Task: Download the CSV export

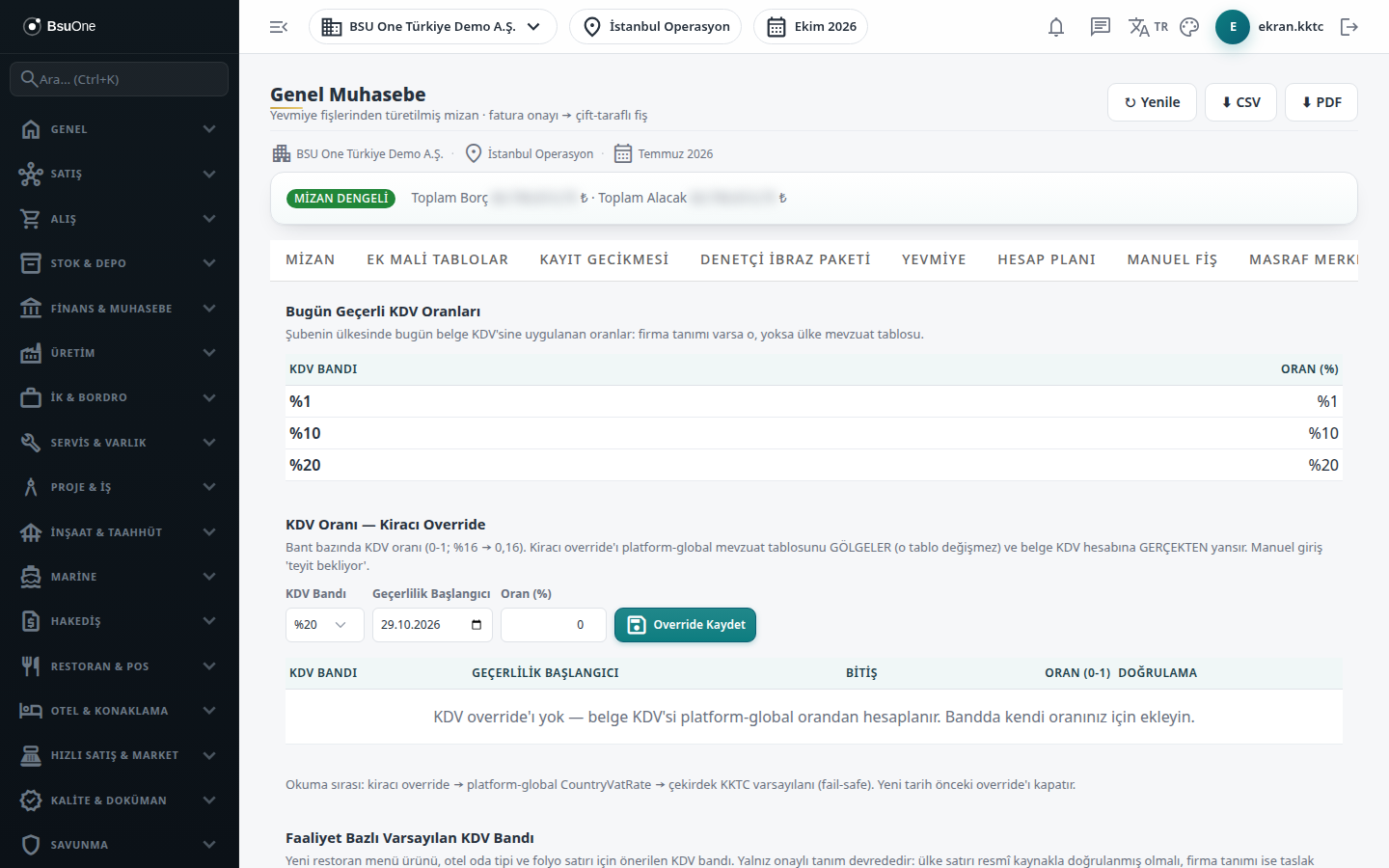Action: pos(1241,102)
